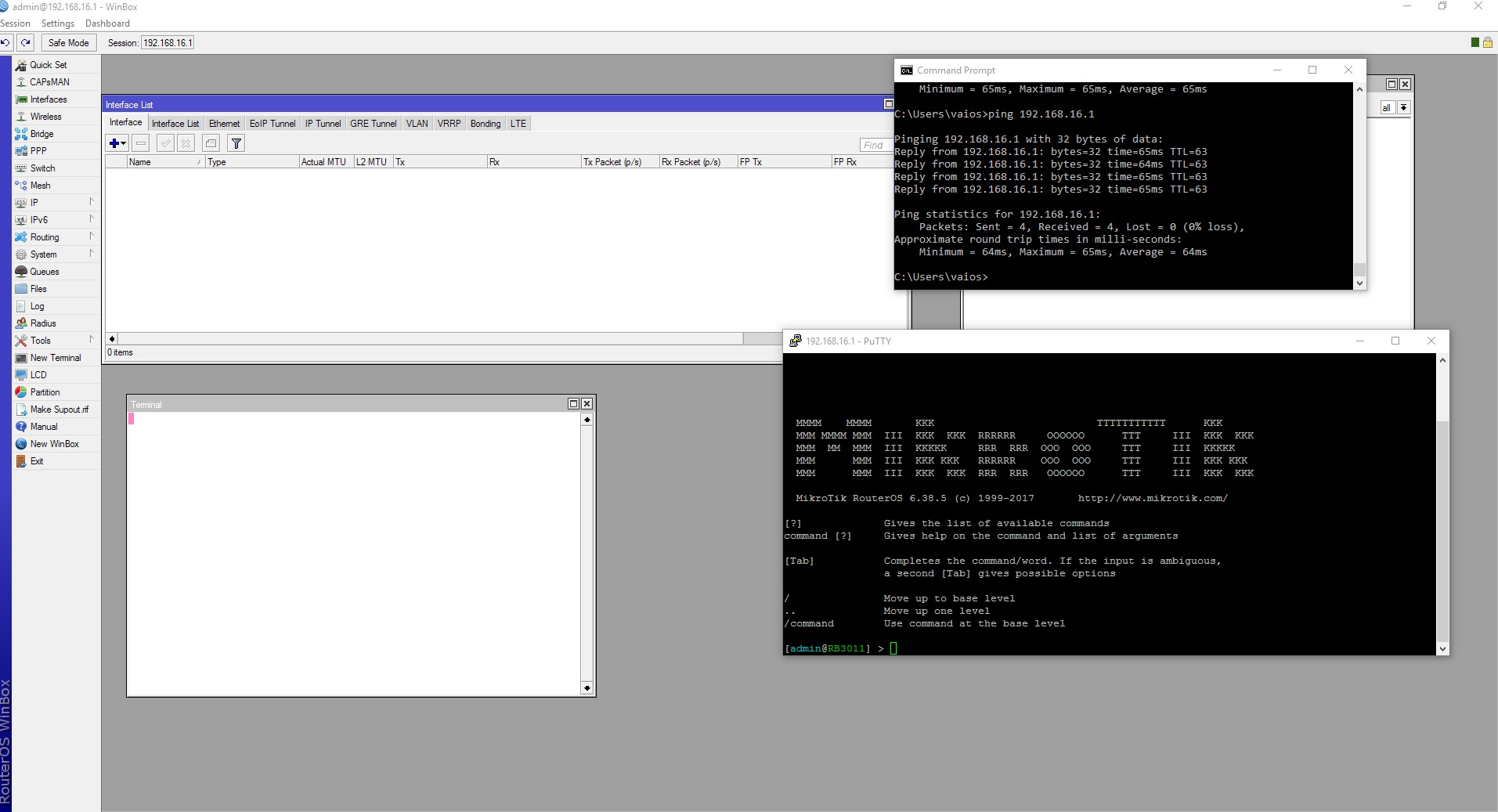The width and height of the screenshot is (1498, 812).
Task: Click the Session address field
Action: [168, 43]
